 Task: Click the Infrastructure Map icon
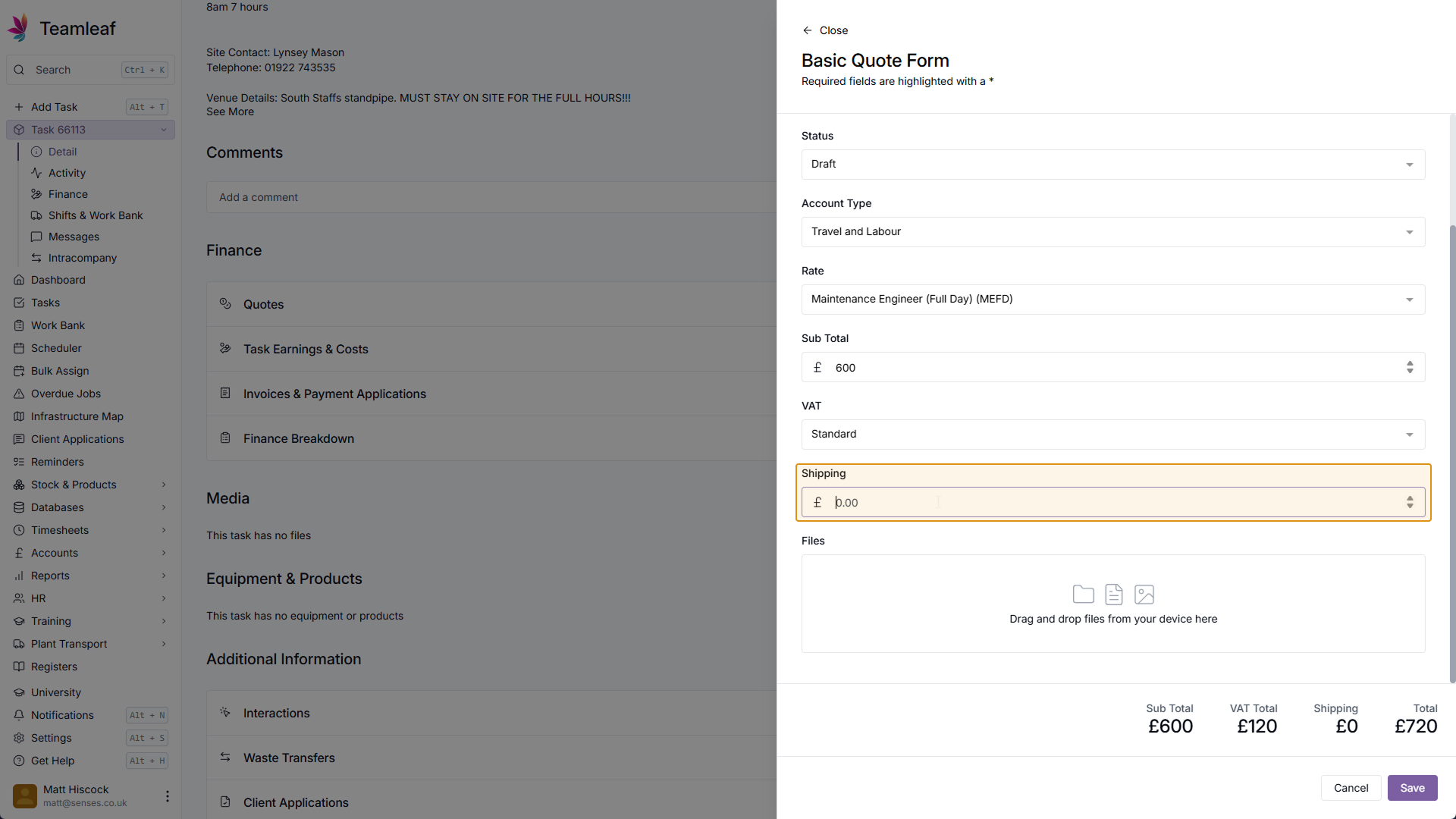point(19,416)
